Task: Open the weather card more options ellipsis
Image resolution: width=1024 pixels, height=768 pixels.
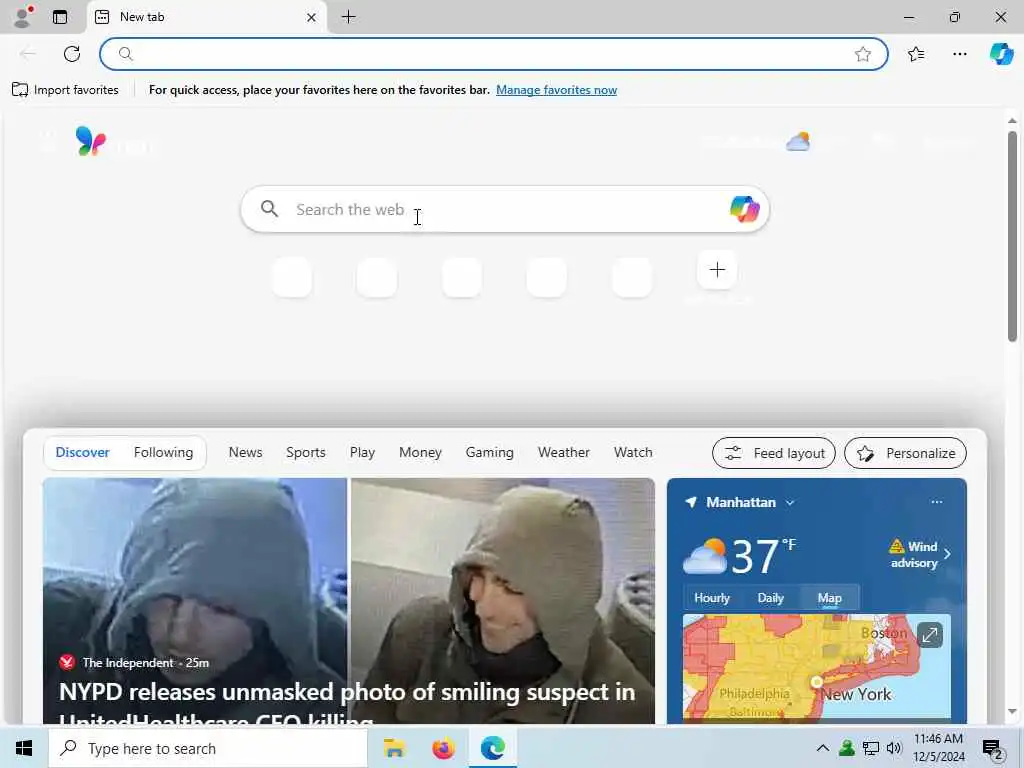Action: click(x=936, y=502)
